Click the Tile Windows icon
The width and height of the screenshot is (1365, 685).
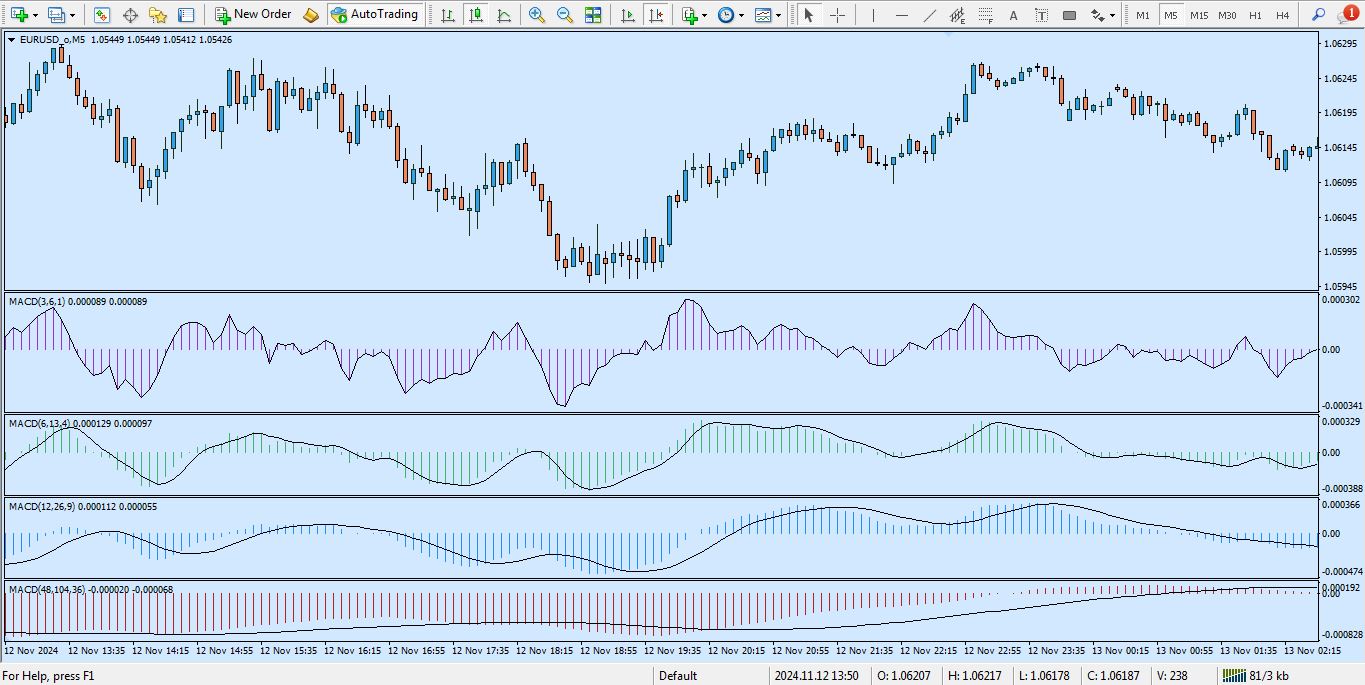pos(593,15)
